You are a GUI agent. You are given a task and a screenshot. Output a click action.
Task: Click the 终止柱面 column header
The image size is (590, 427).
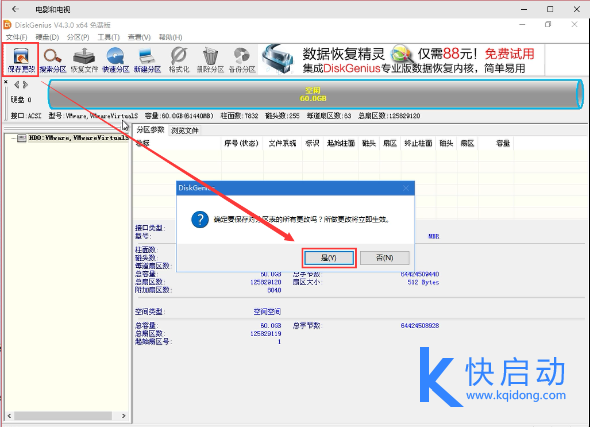(x=418, y=143)
